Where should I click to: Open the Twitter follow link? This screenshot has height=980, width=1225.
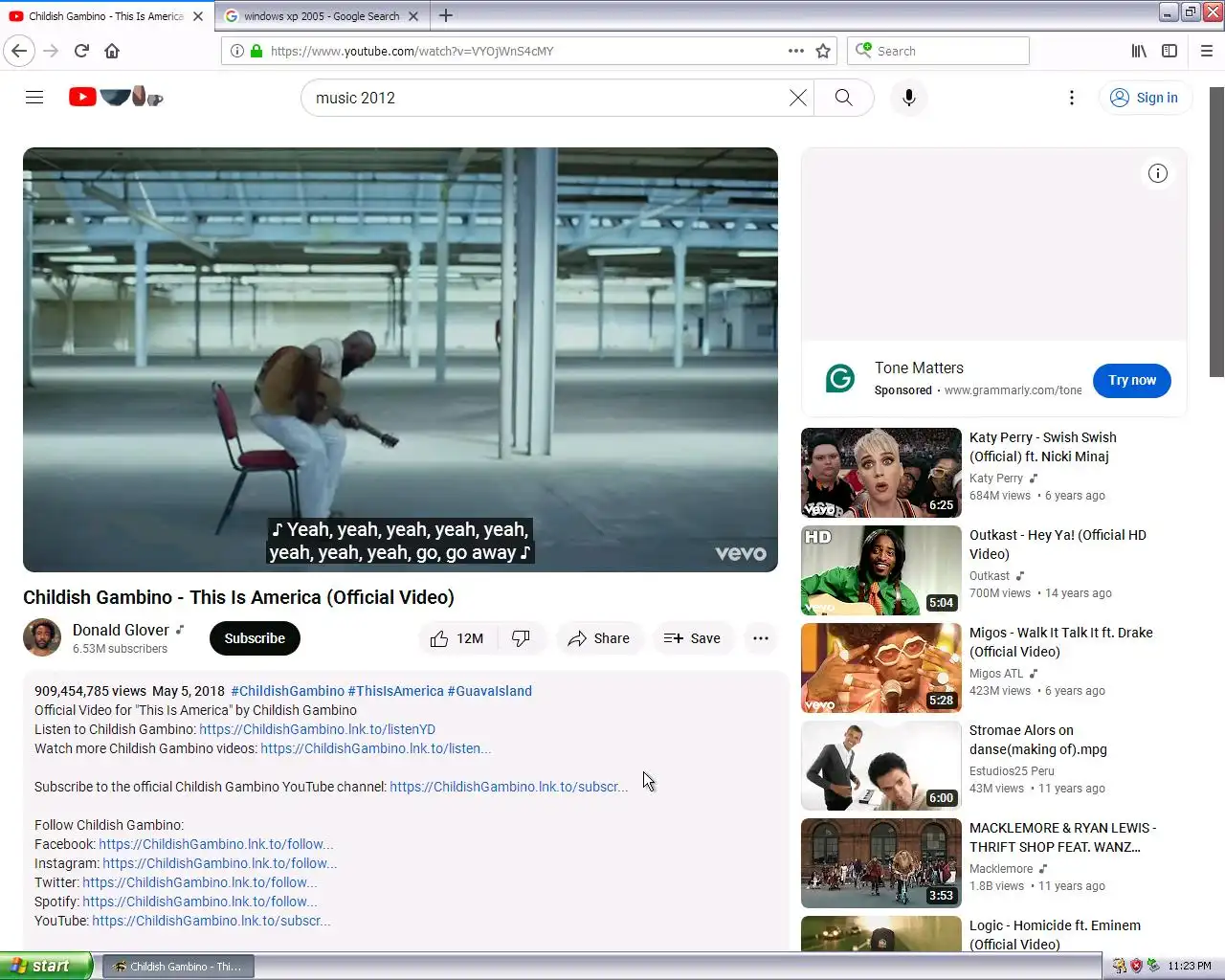200,882
